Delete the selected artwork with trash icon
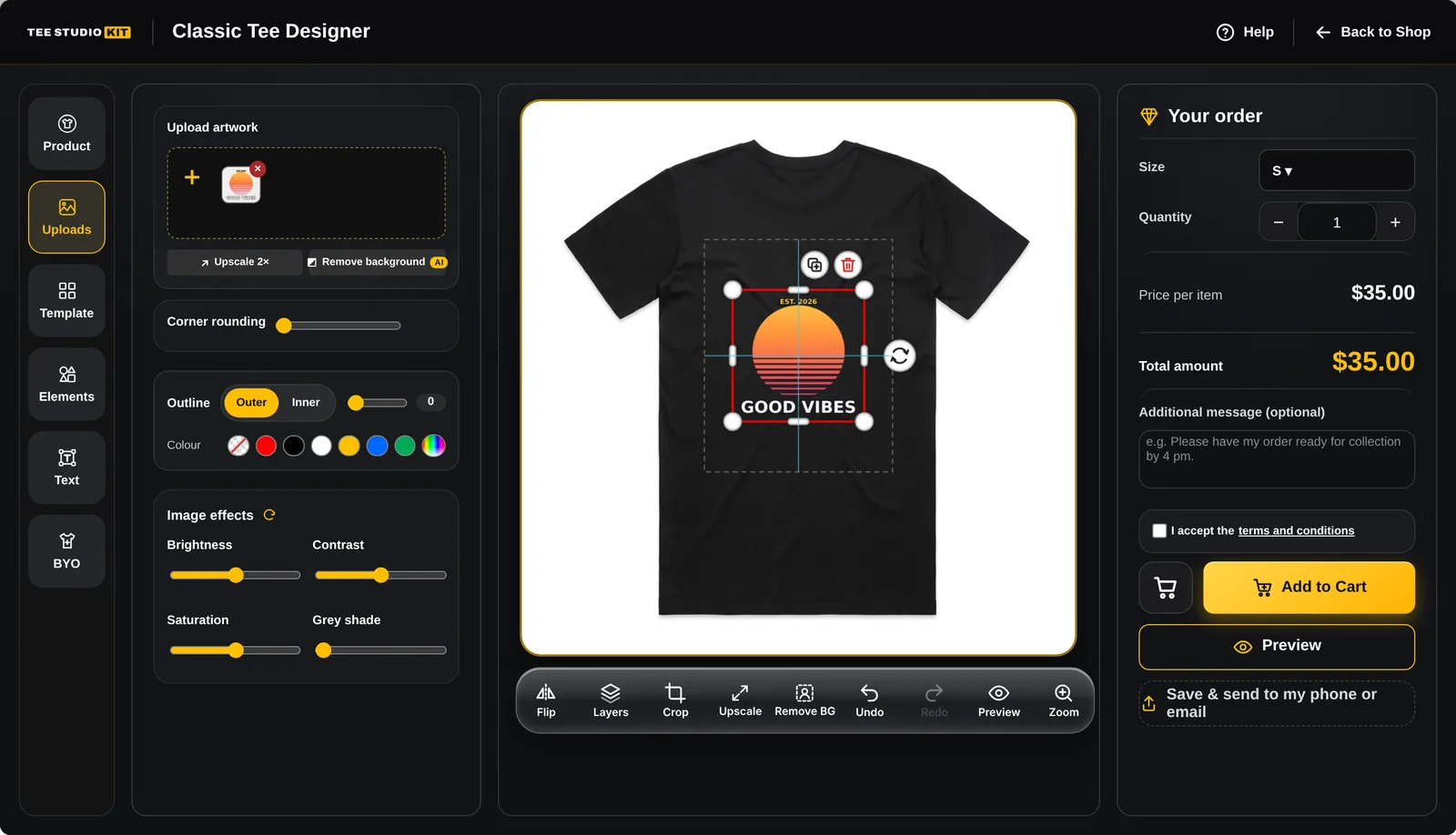Screen dimensions: 1456x835 [848, 265]
